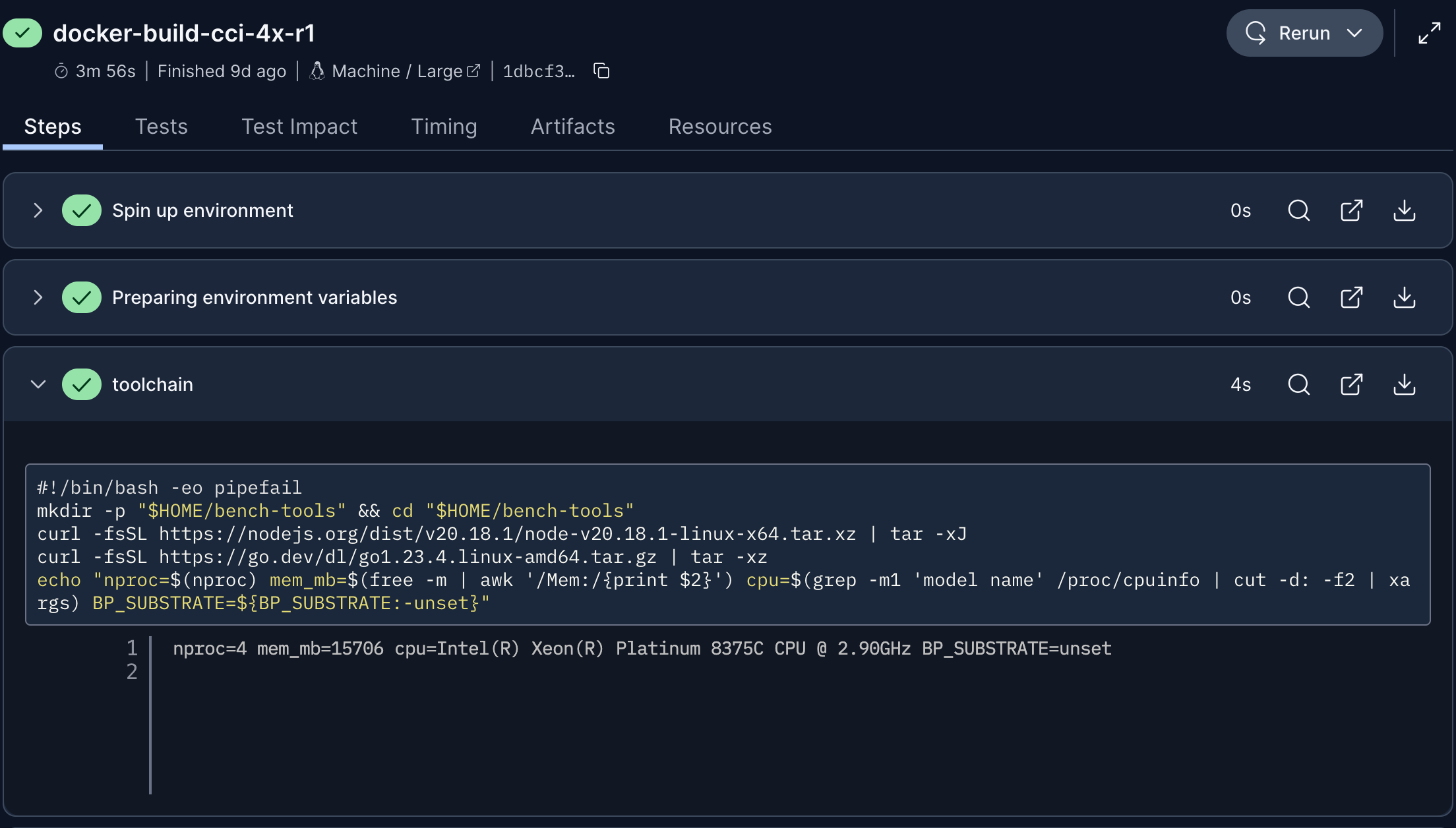Expand the Preparing environment variables step

(38, 298)
